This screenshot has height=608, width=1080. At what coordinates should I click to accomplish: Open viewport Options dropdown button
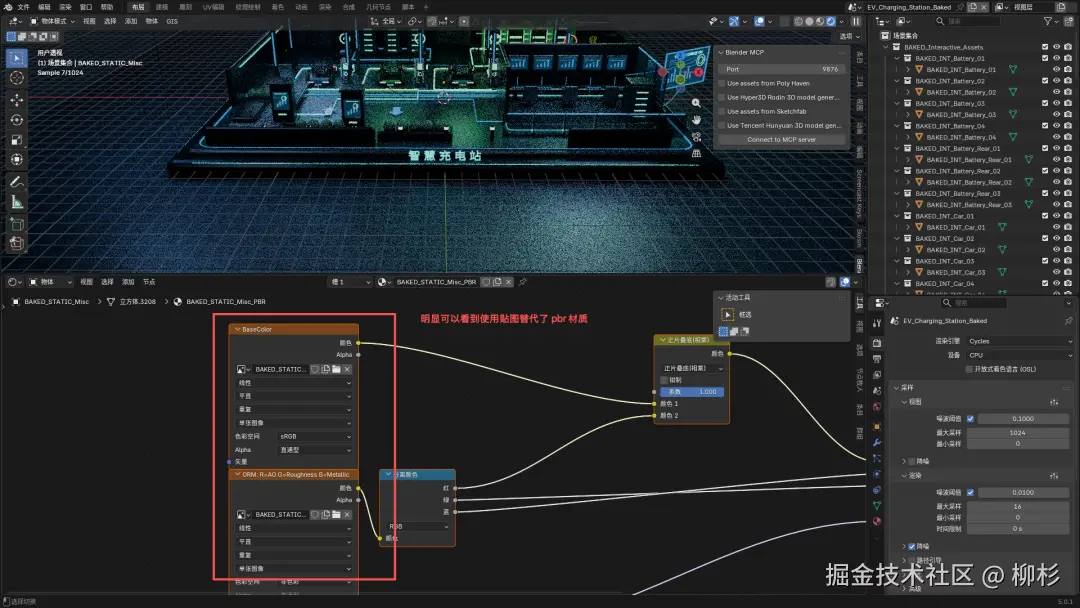click(x=850, y=36)
